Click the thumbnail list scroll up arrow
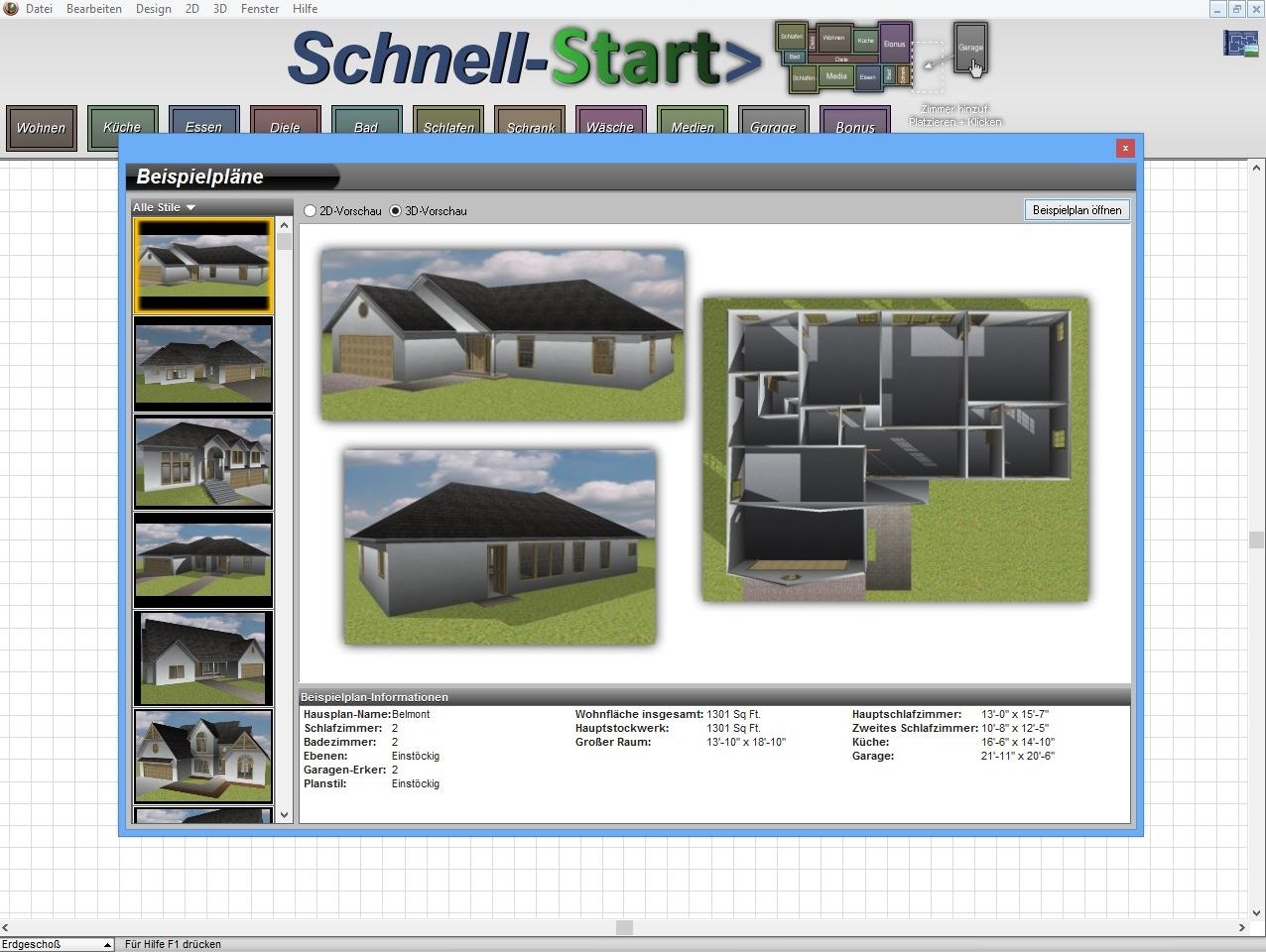The width and height of the screenshot is (1266, 952). coord(285,225)
